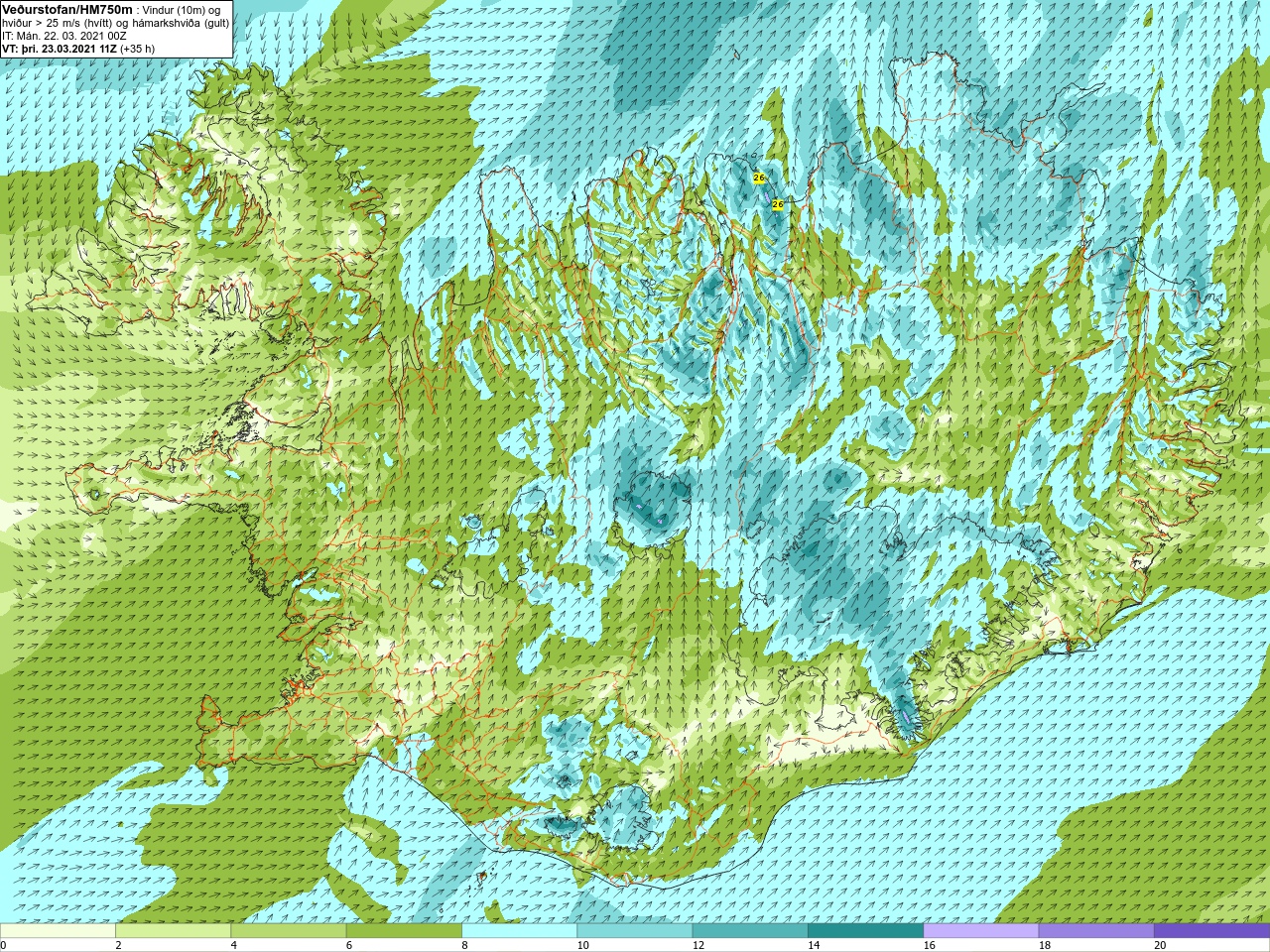
Task: Click the 12–14 m/s teal legend swatch
Action: [750, 931]
